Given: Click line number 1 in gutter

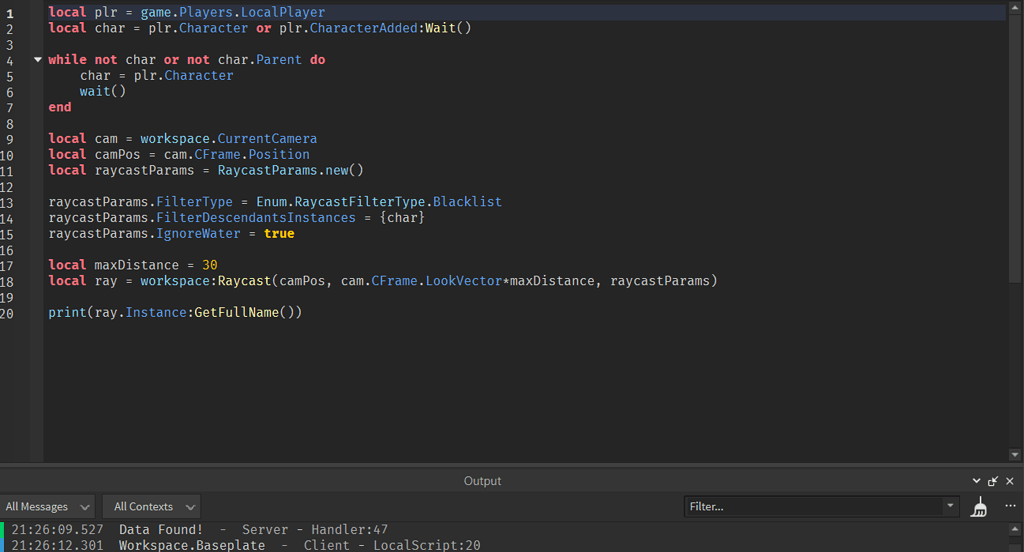Looking at the screenshot, I should [x=9, y=13].
